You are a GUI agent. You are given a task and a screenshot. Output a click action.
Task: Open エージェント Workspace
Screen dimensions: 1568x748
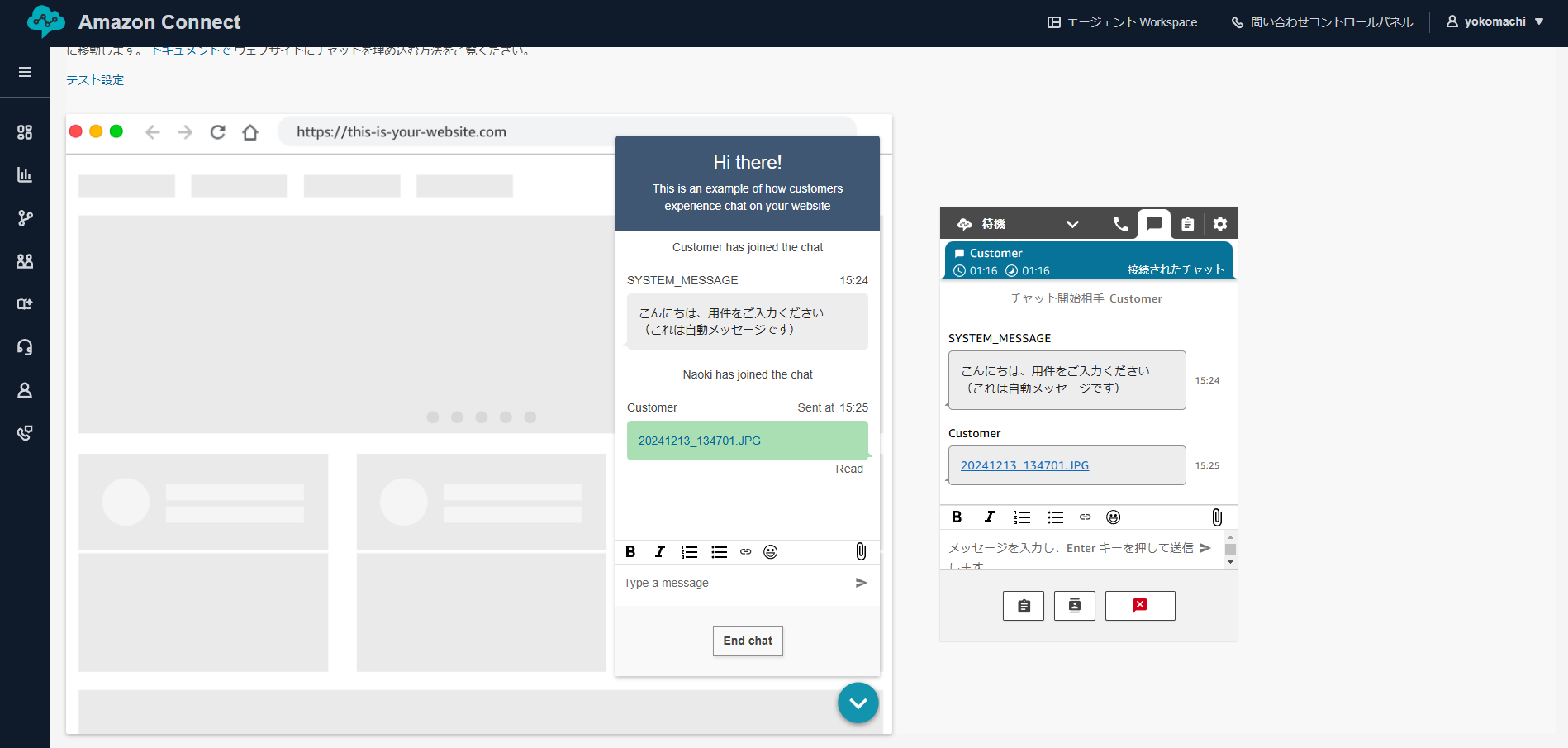click(x=1122, y=22)
